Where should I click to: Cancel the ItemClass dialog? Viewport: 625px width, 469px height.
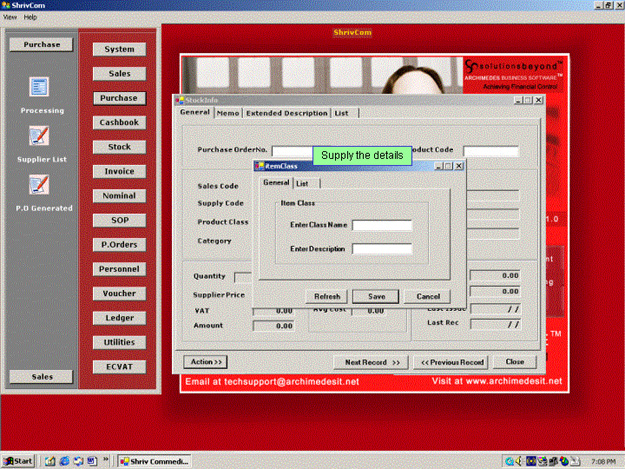click(x=427, y=296)
